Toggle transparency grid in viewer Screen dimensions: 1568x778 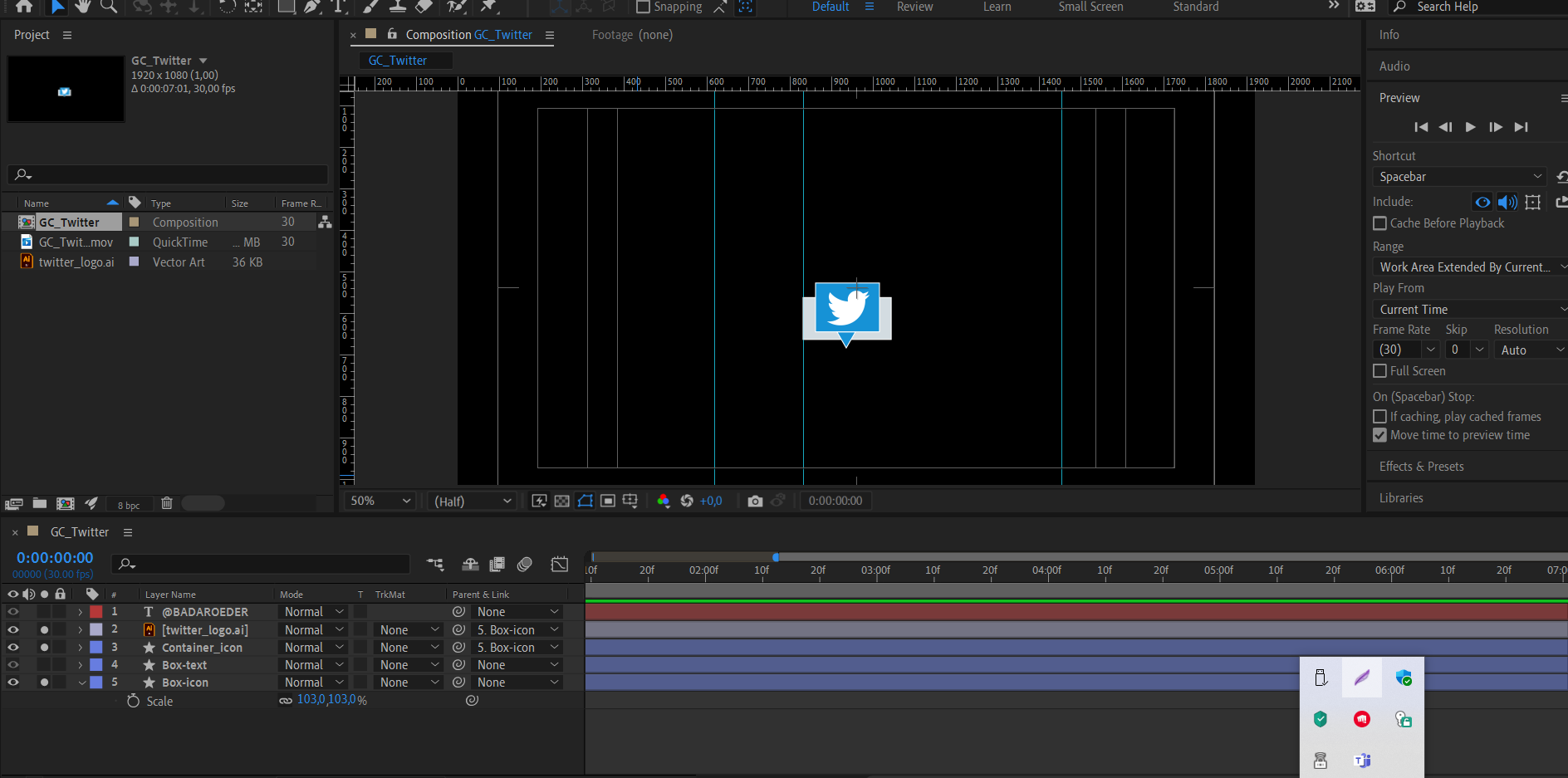tap(562, 501)
